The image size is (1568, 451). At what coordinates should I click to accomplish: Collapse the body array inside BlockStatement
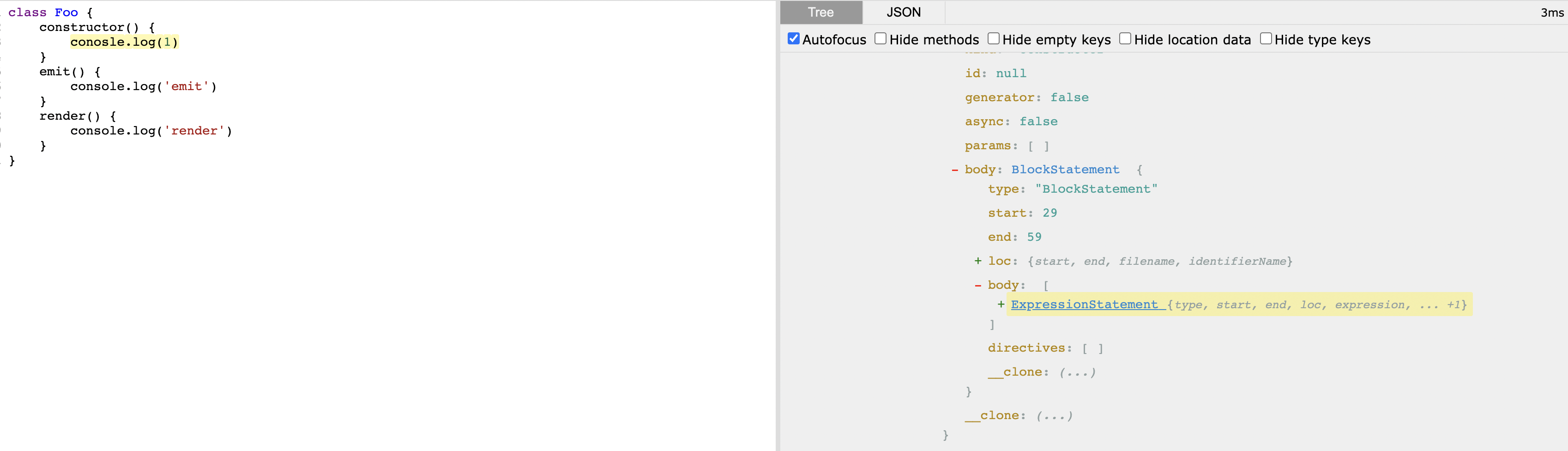point(977,285)
